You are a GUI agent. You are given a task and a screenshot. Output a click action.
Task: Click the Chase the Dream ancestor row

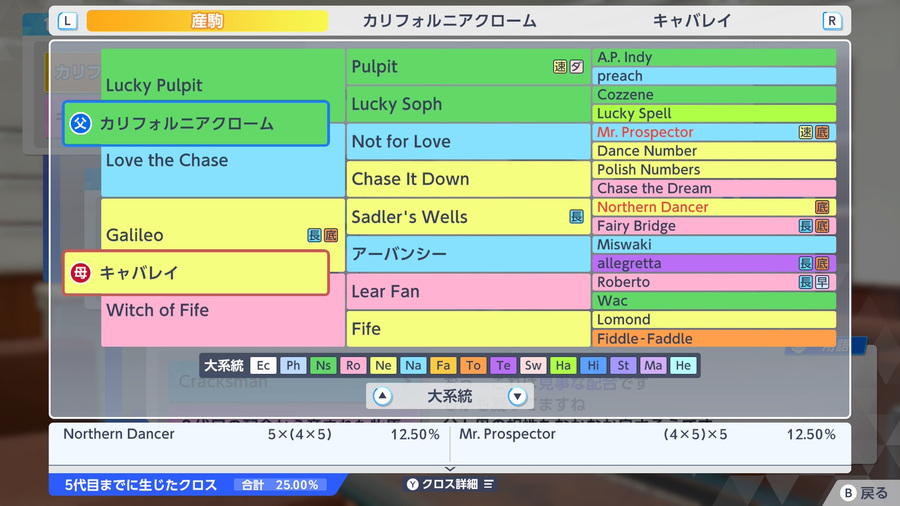click(x=714, y=189)
